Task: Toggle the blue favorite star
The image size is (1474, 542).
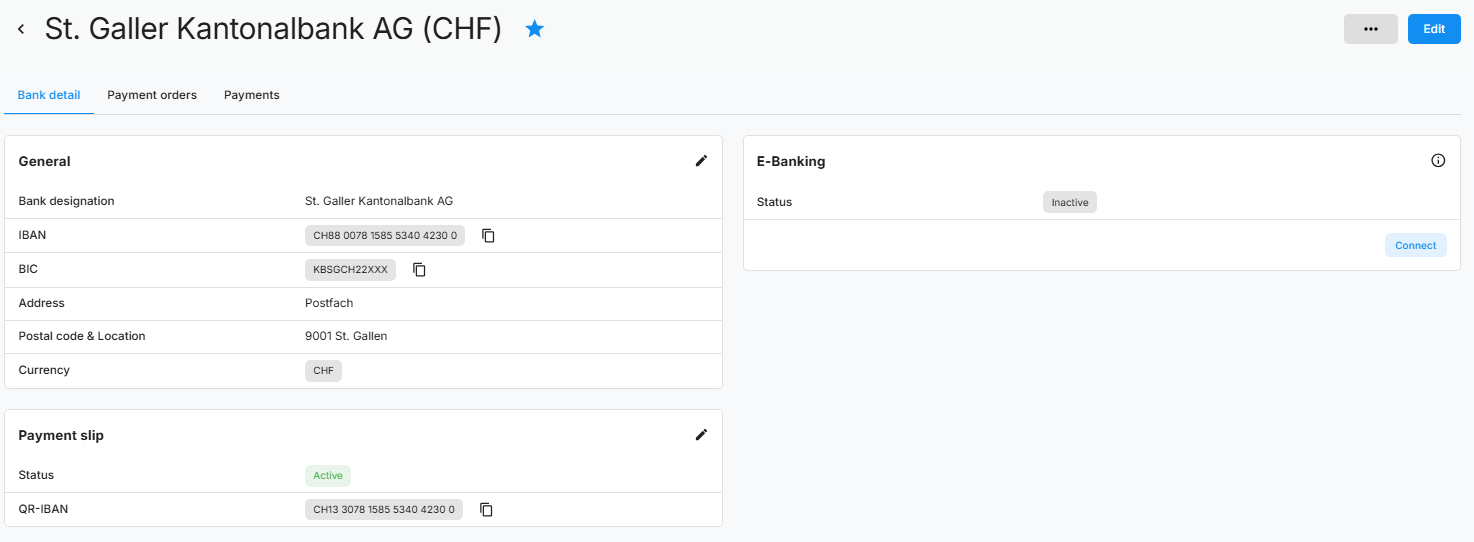Action: [x=535, y=30]
